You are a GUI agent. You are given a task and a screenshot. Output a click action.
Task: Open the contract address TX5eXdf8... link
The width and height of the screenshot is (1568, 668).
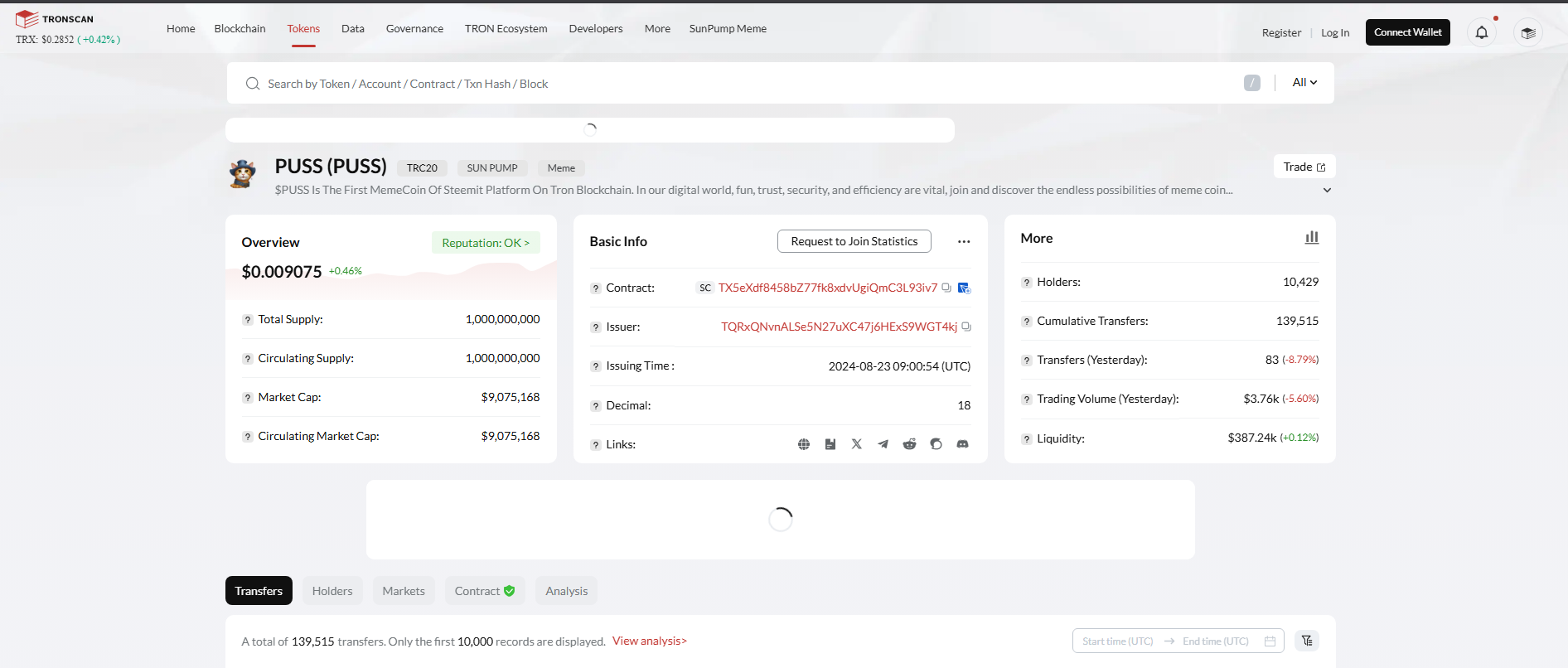tap(828, 288)
